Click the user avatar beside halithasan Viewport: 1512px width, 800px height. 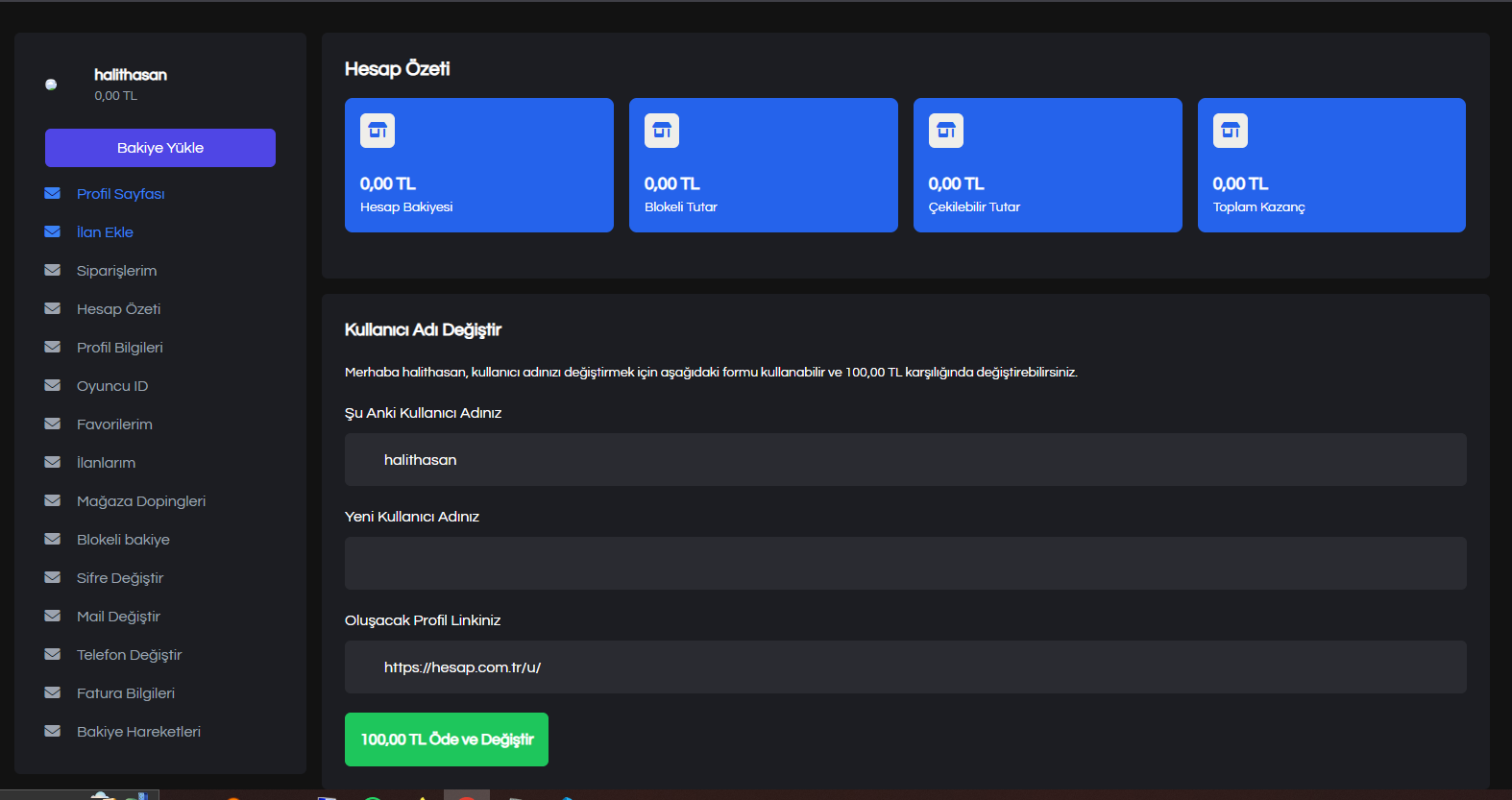pyautogui.click(x=51, y=85)
